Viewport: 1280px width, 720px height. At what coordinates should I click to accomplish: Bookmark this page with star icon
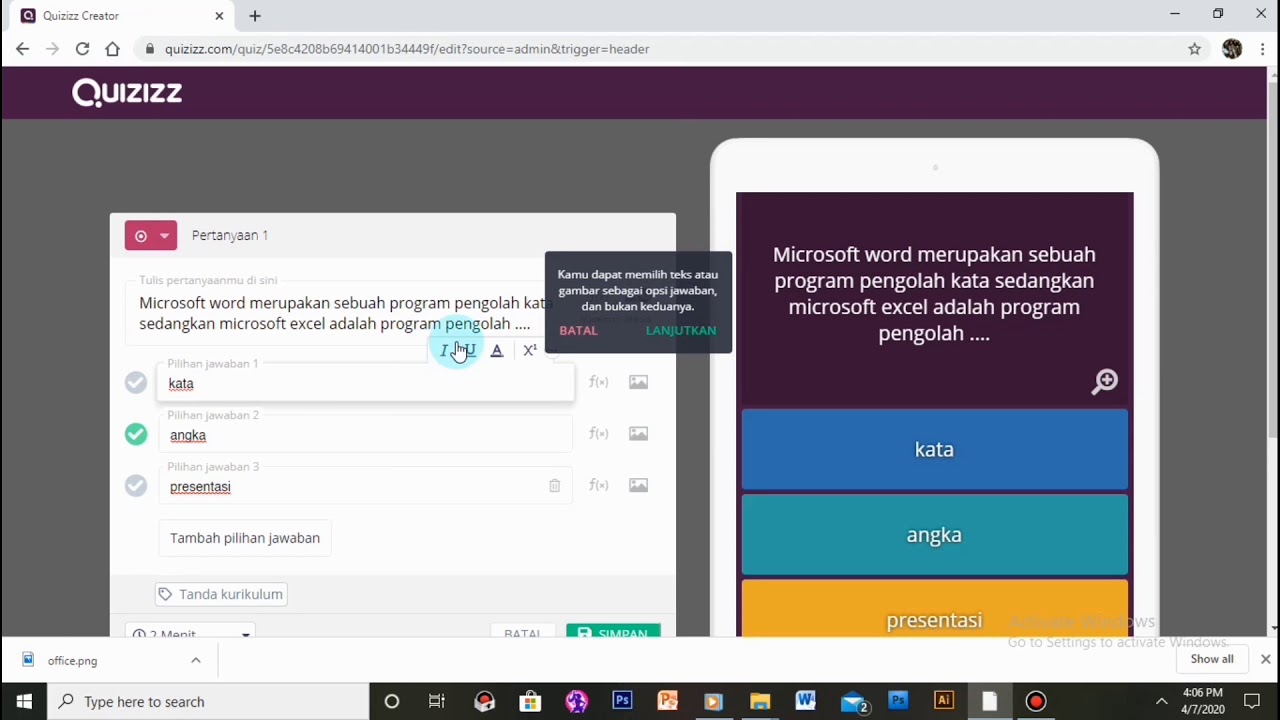(x=1194, y=49)
